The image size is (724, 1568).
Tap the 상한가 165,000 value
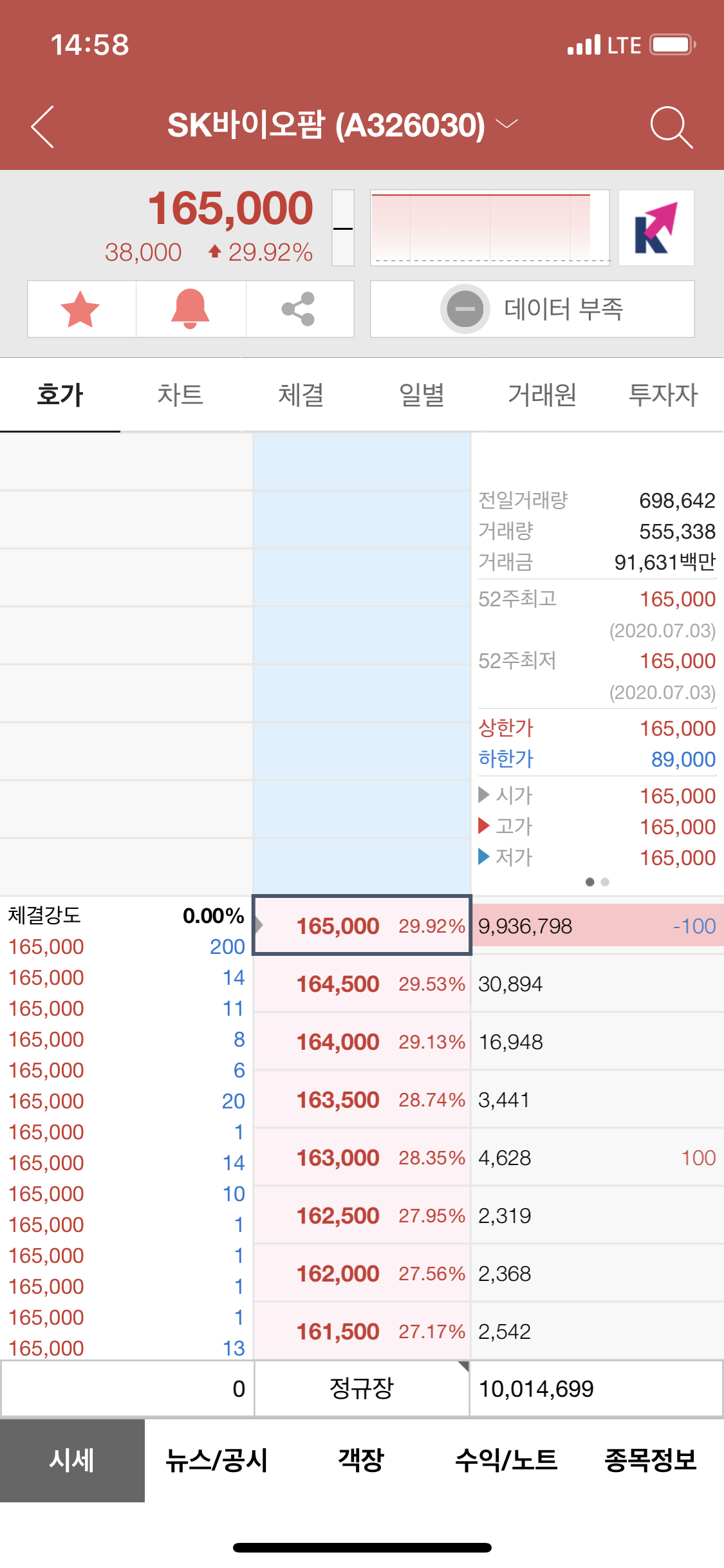pyautogui.click(x=678, y=728)
